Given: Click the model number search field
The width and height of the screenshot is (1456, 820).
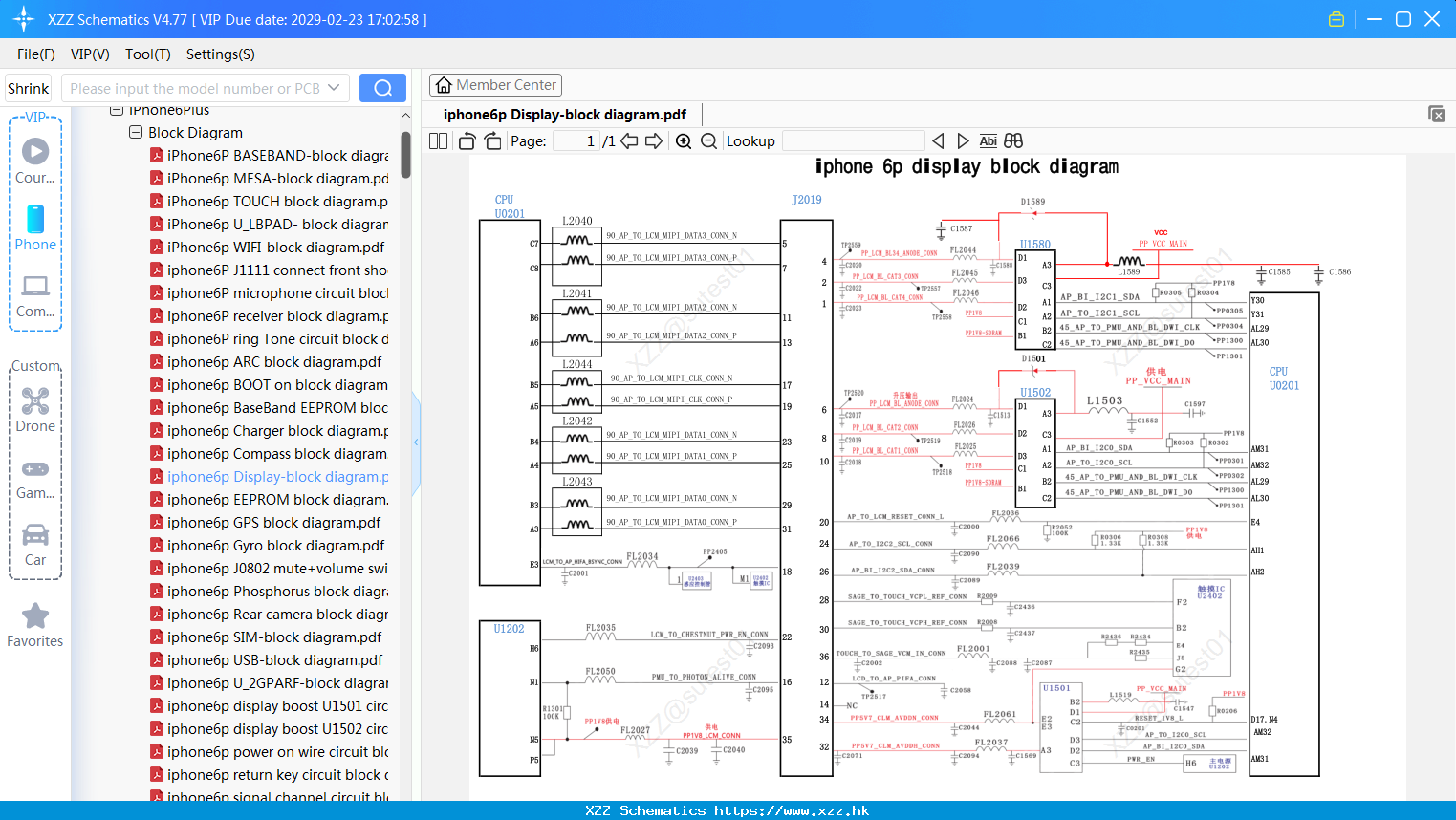Looking at the screenshot, I should [x=205, y=88].
